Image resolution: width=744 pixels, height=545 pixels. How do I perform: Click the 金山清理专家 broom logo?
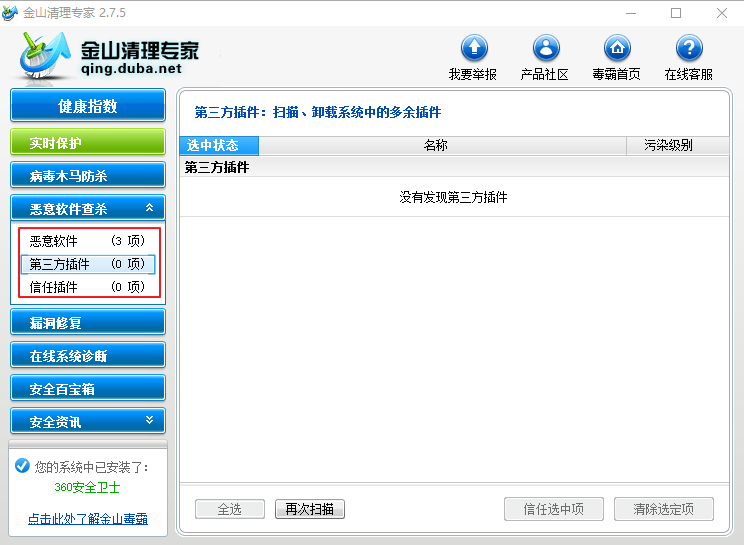(44, 57)
